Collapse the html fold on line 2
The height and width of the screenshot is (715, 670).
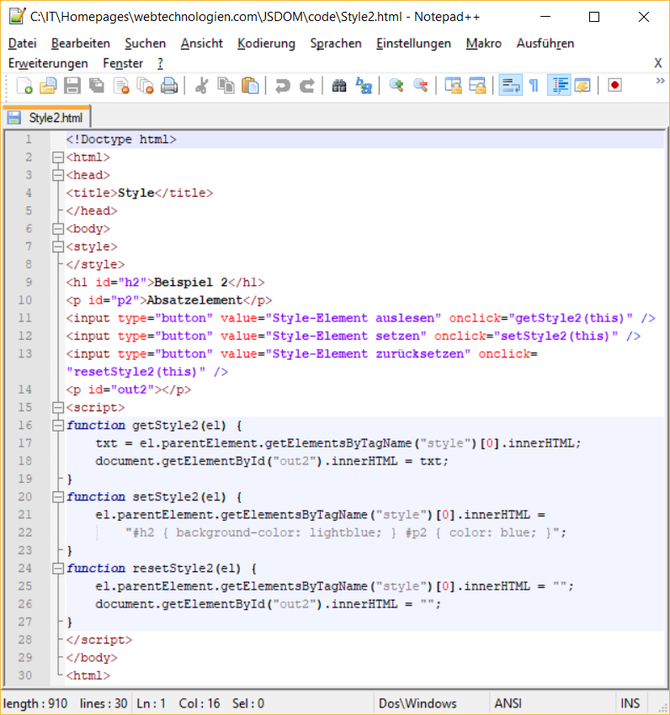point(57,157)
